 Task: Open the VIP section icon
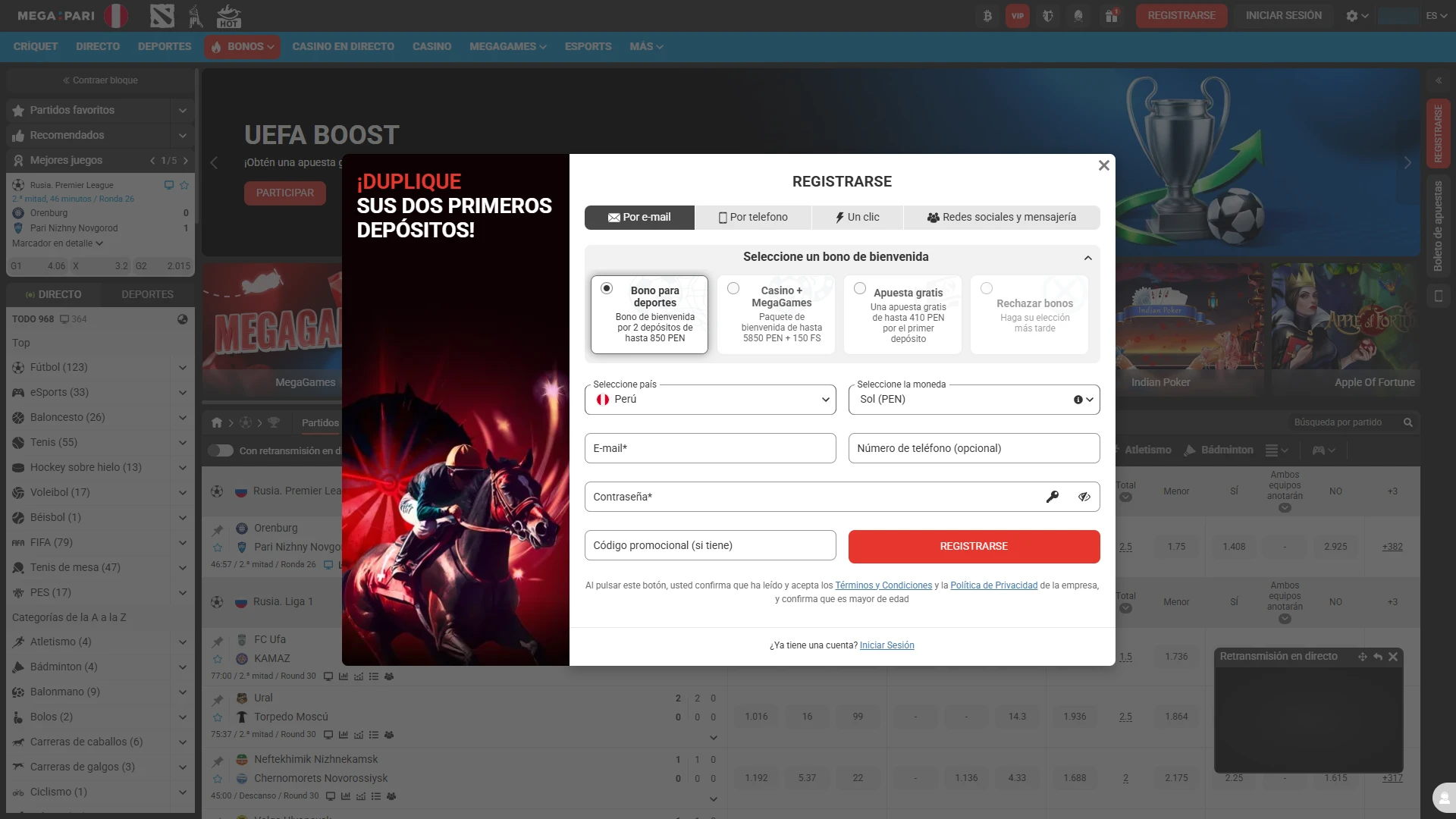(x=1018, y=15)
